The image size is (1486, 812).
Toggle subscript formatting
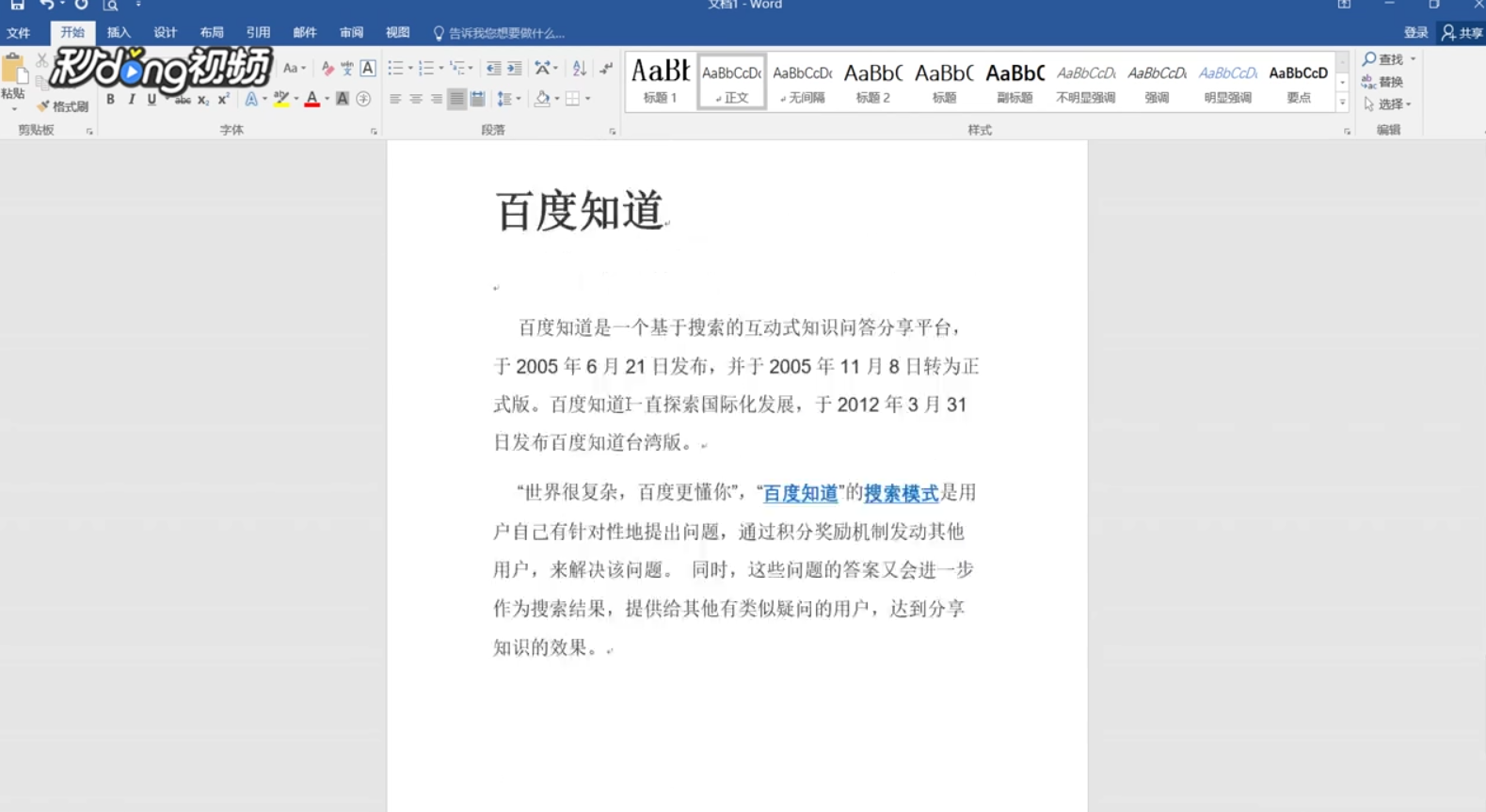coord(202,99)
